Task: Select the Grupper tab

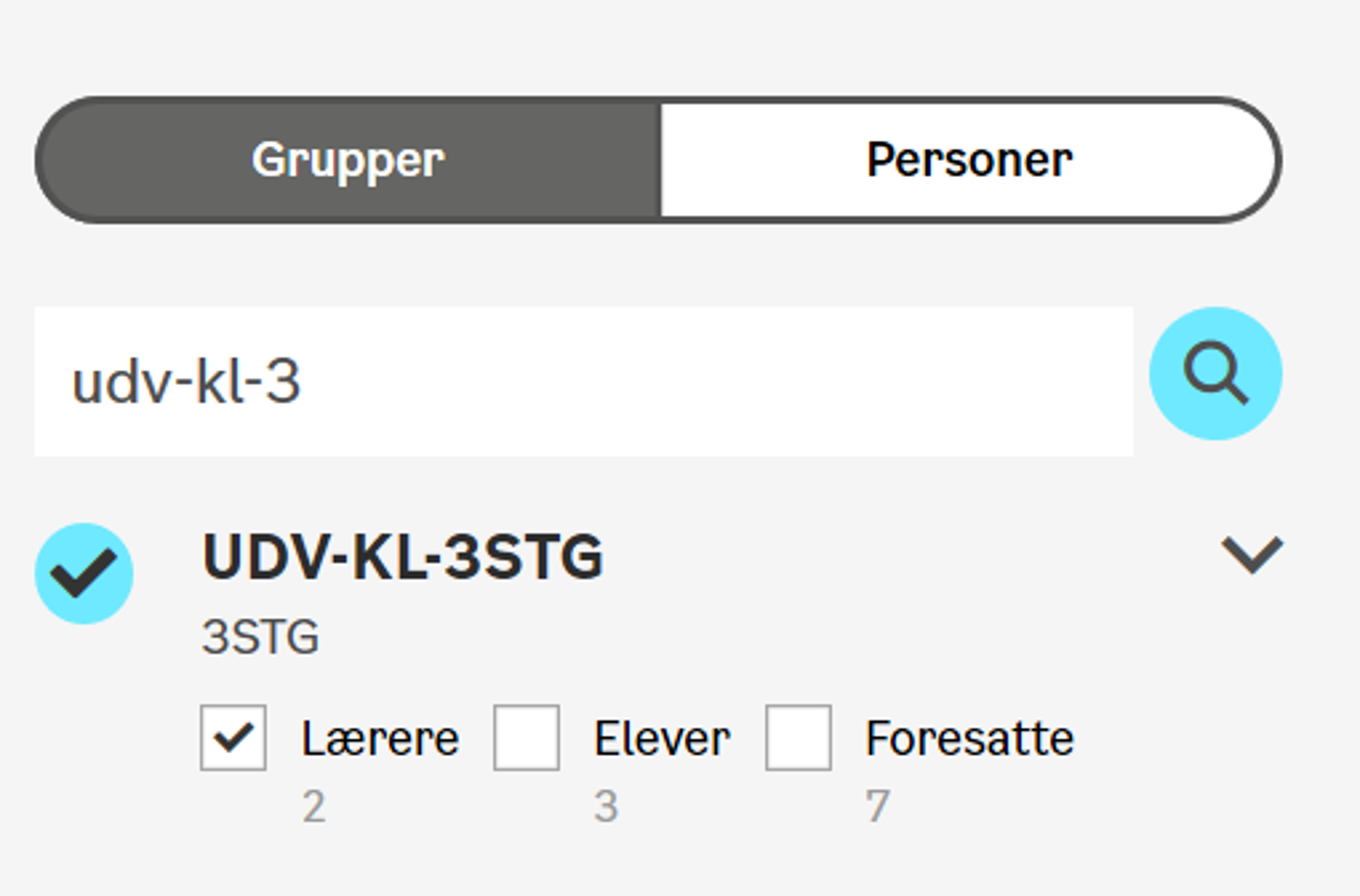Action: (x=348, y=160)
